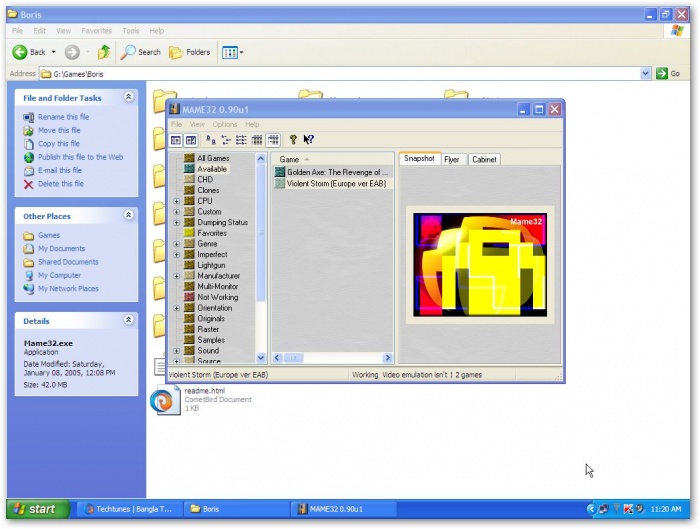Viewport: 700px width, 529px height.
Task: Select Golden Axe: The Revenge game entry
Action: [332, 172]
